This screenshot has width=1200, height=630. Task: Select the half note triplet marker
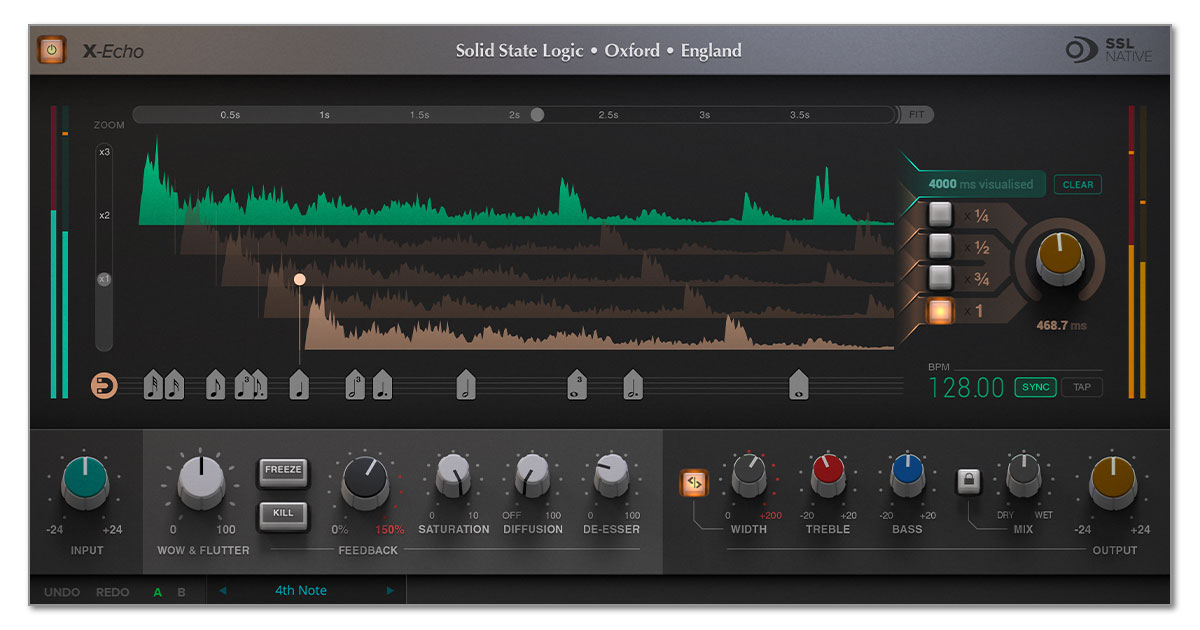355,385
